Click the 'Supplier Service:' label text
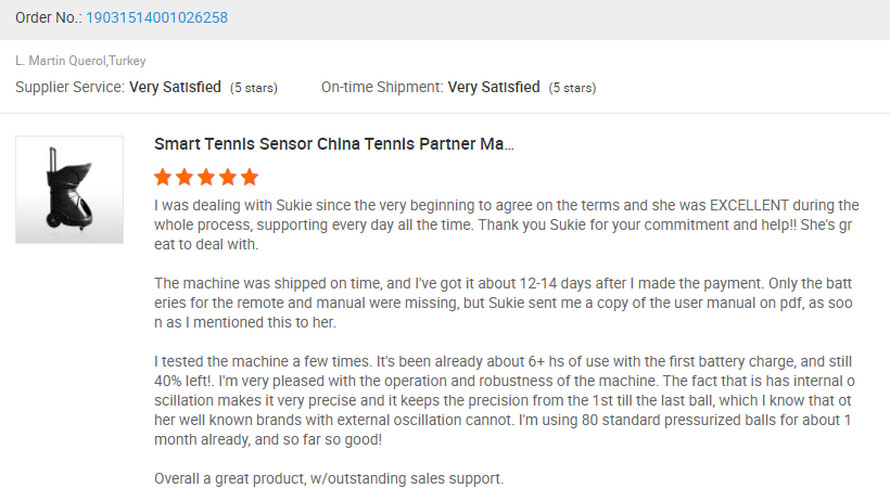Image resolution: width=890 pixels, height=501 pixels. coord(70,87)
